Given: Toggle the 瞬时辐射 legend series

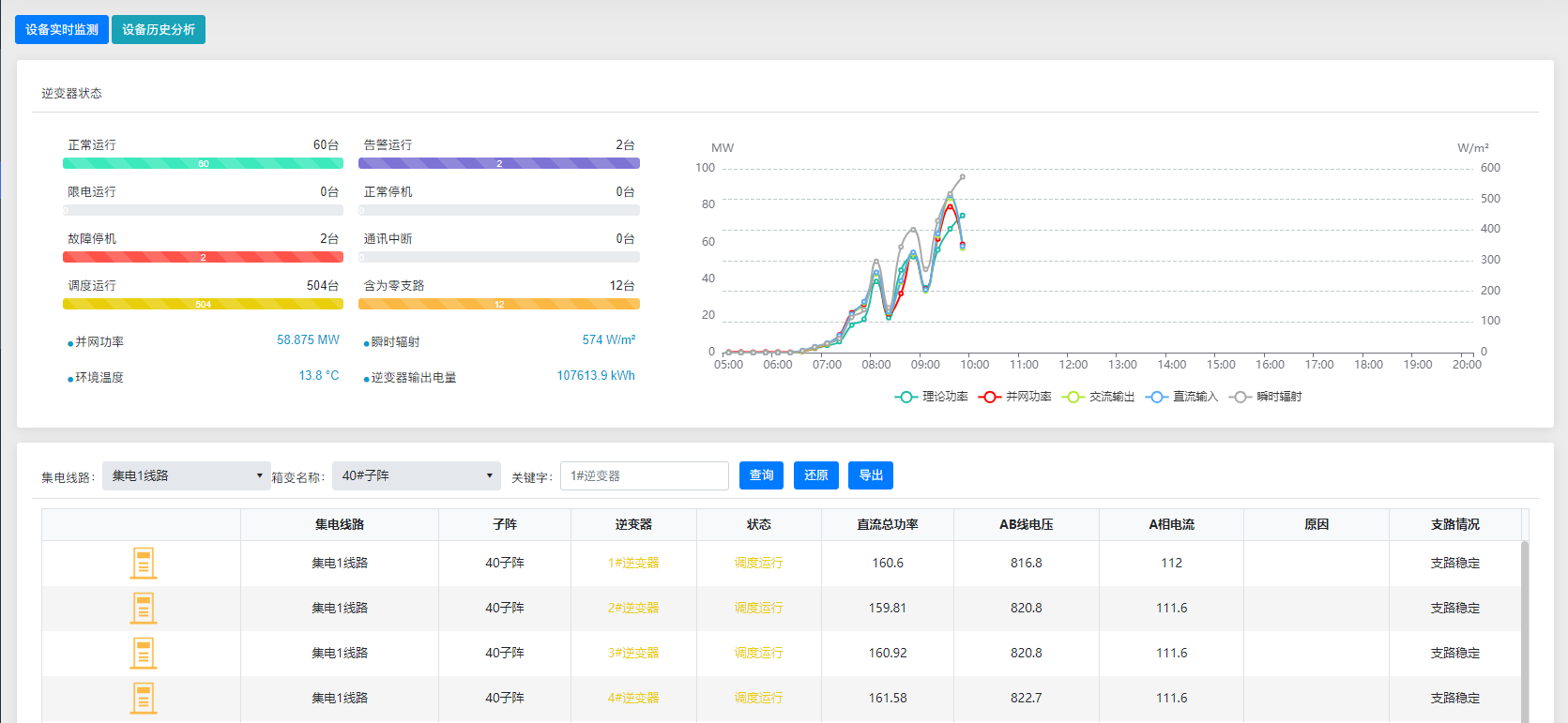Looking at the screenshot, I should [x=1266, y=397].
